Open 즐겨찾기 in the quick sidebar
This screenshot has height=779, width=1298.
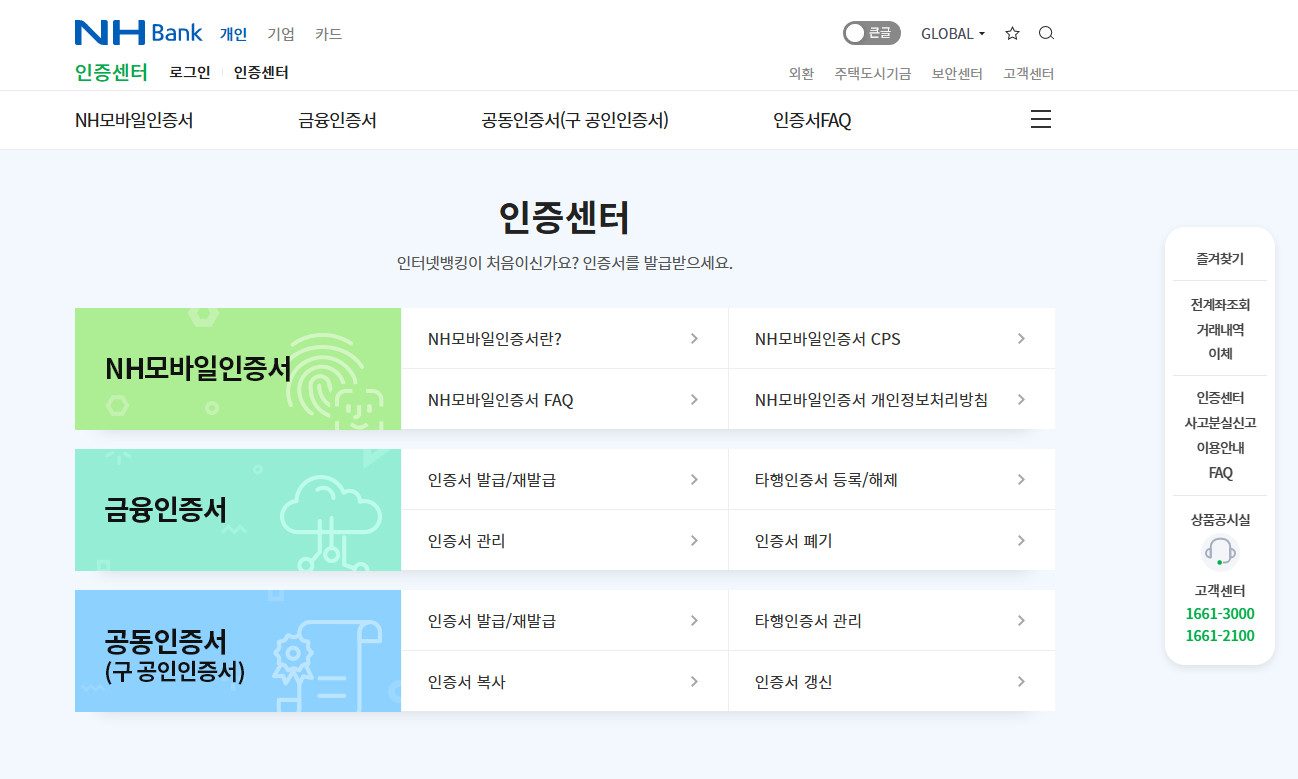(x=1220, y=258)
